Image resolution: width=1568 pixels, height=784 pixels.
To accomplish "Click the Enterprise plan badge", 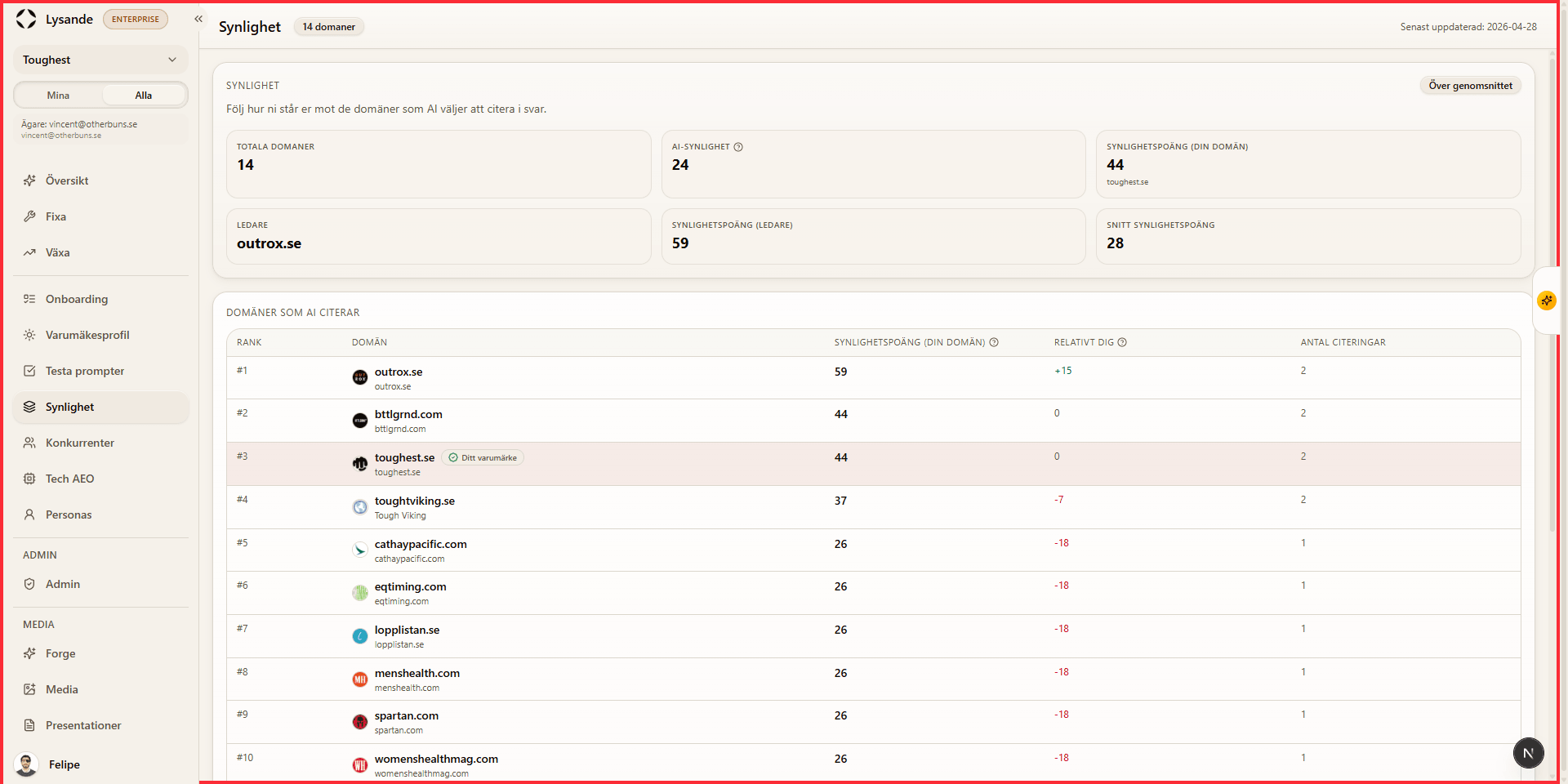I will 136,19.
